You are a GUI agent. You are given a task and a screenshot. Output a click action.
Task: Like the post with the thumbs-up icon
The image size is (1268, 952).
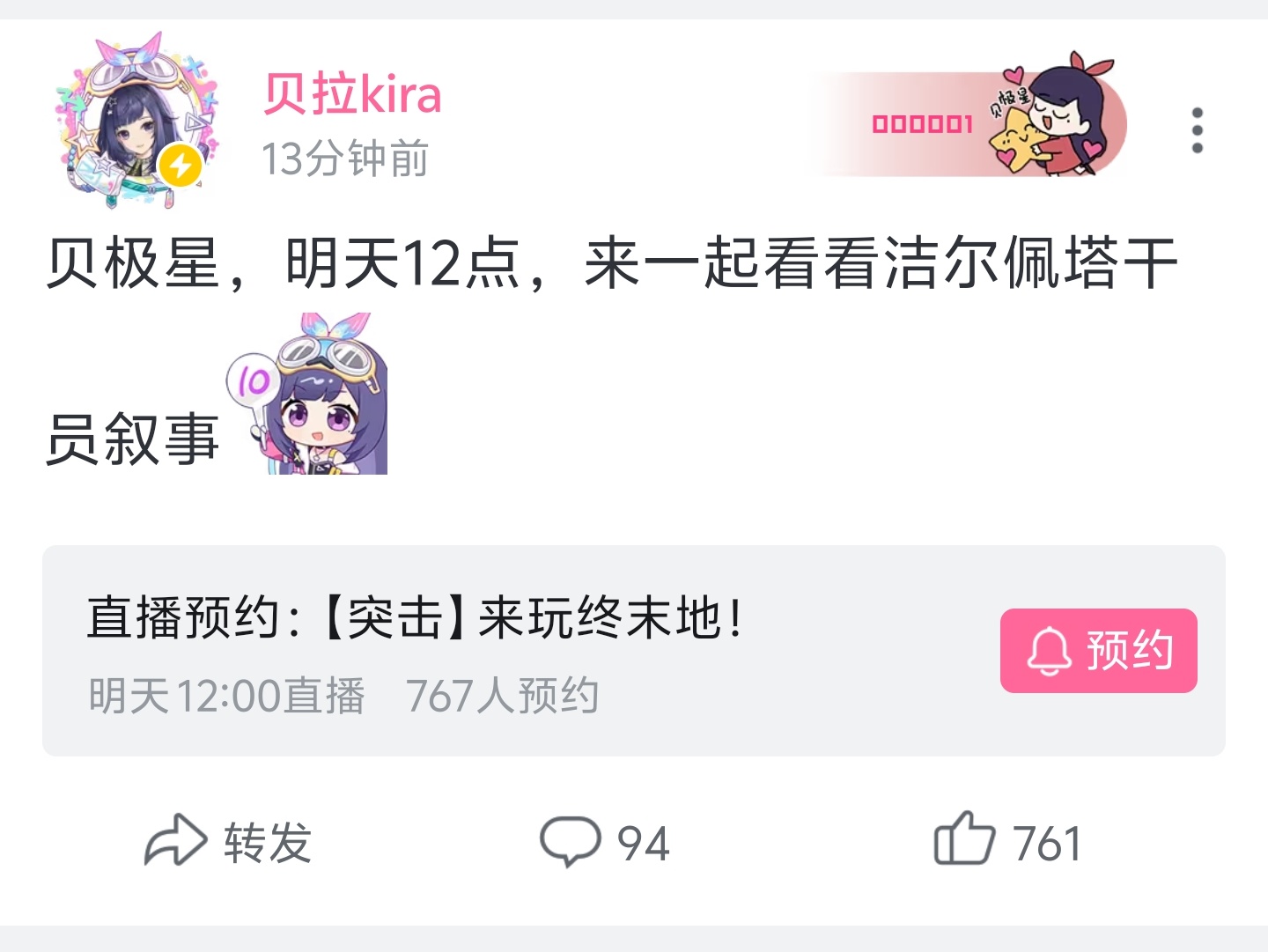pos(964,838)
